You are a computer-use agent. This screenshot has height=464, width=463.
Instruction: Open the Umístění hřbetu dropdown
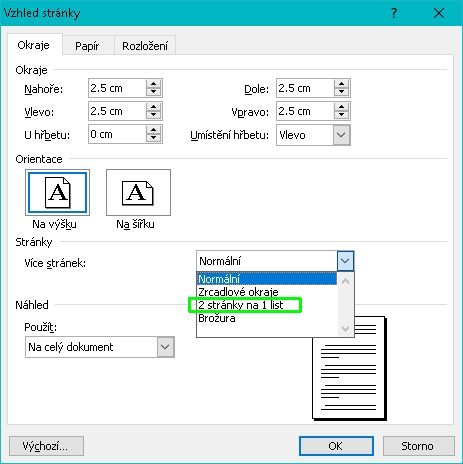(x=341, y=135)
